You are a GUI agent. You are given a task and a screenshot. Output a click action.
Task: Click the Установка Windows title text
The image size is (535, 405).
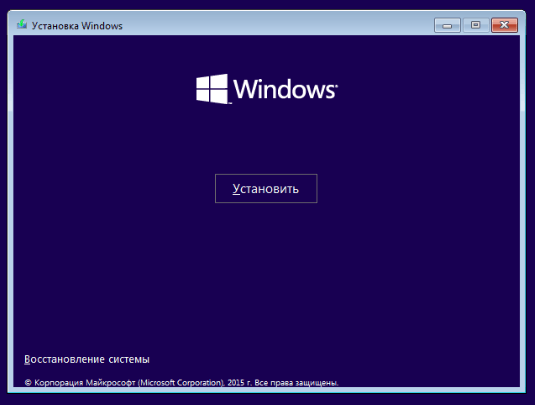pos(77,26)
